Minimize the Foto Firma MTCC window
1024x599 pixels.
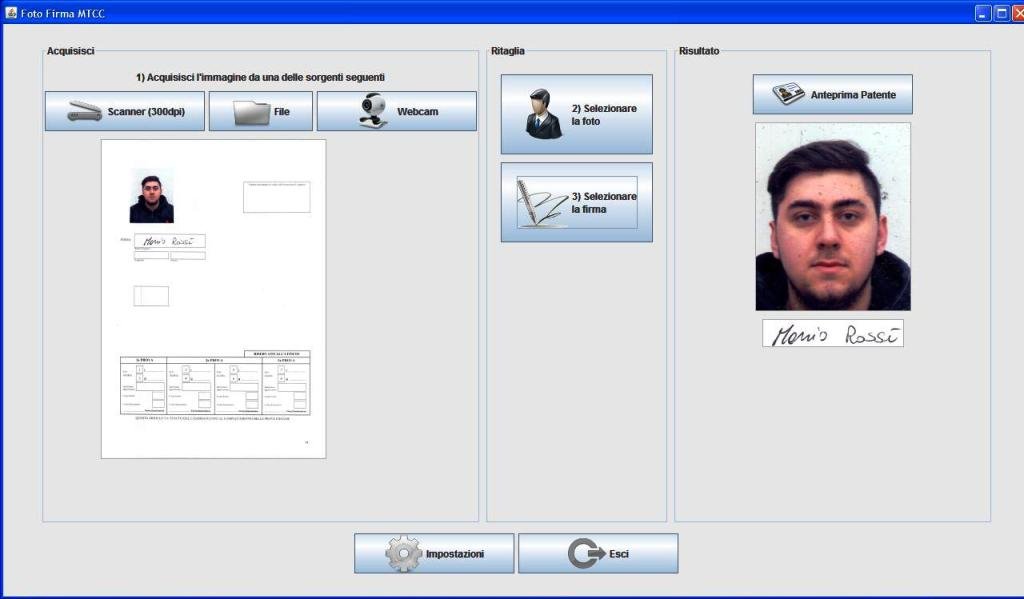pos(983,14)
